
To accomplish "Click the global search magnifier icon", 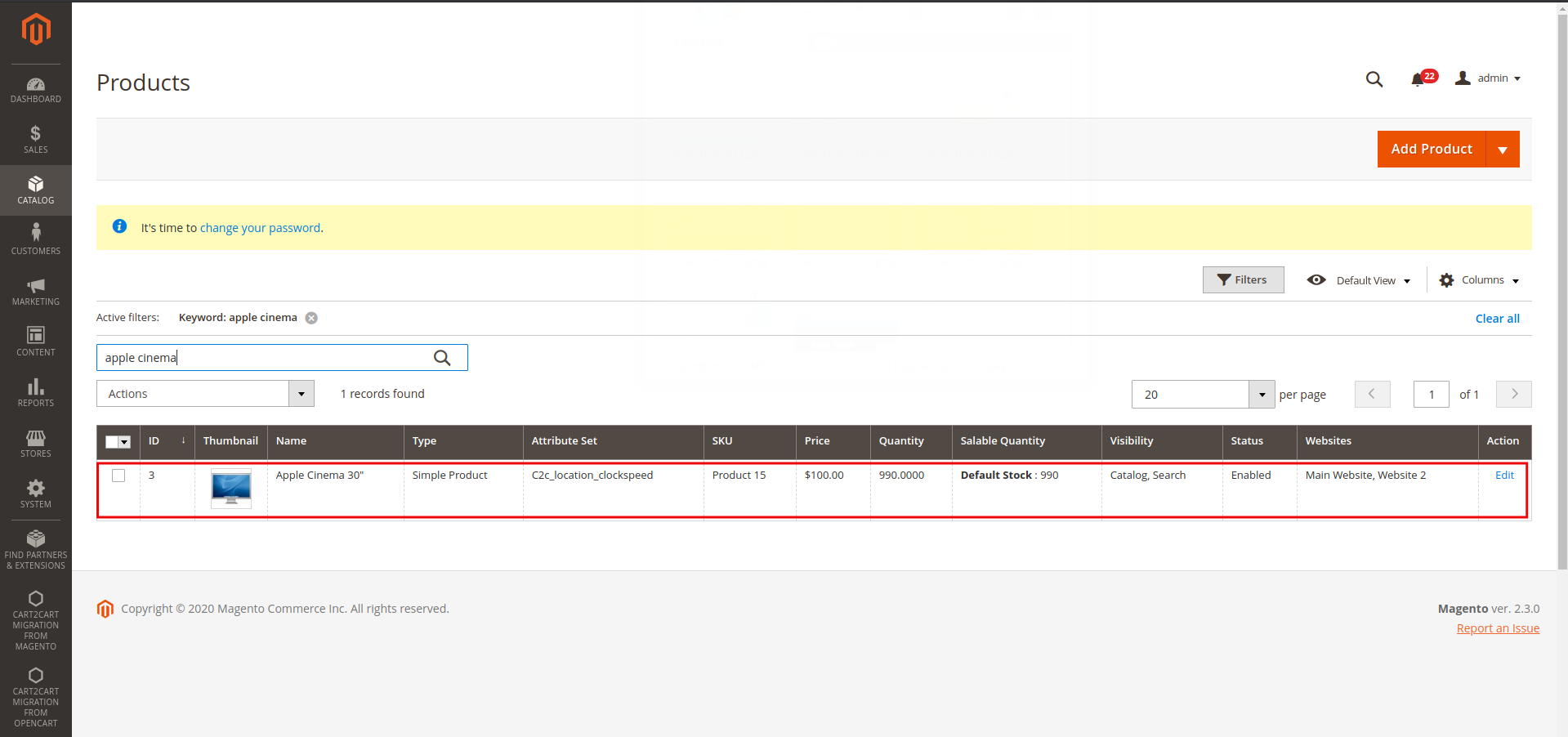I will coord(1374,79).
